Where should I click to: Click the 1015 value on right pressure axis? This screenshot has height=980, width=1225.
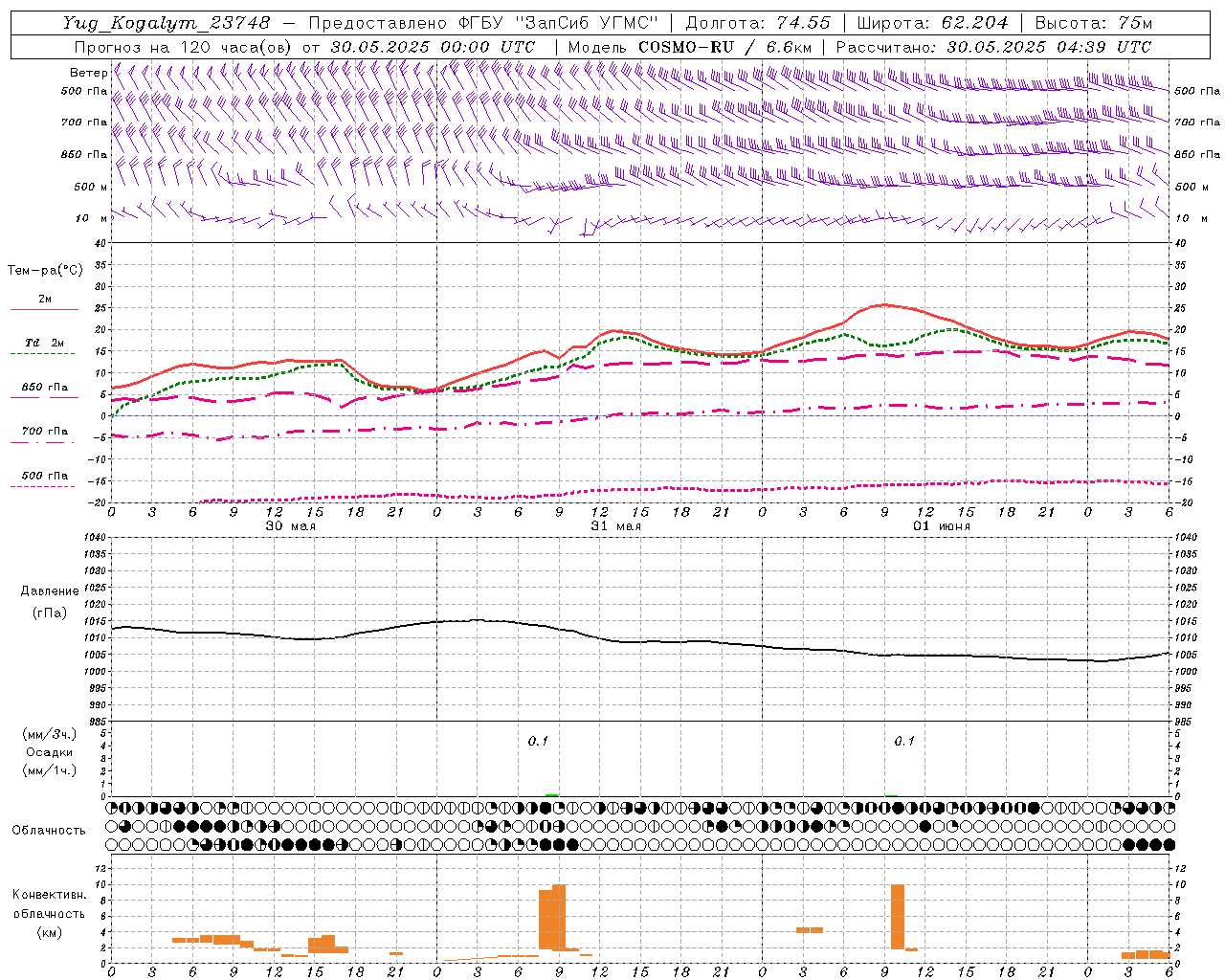pos(1186,621)
